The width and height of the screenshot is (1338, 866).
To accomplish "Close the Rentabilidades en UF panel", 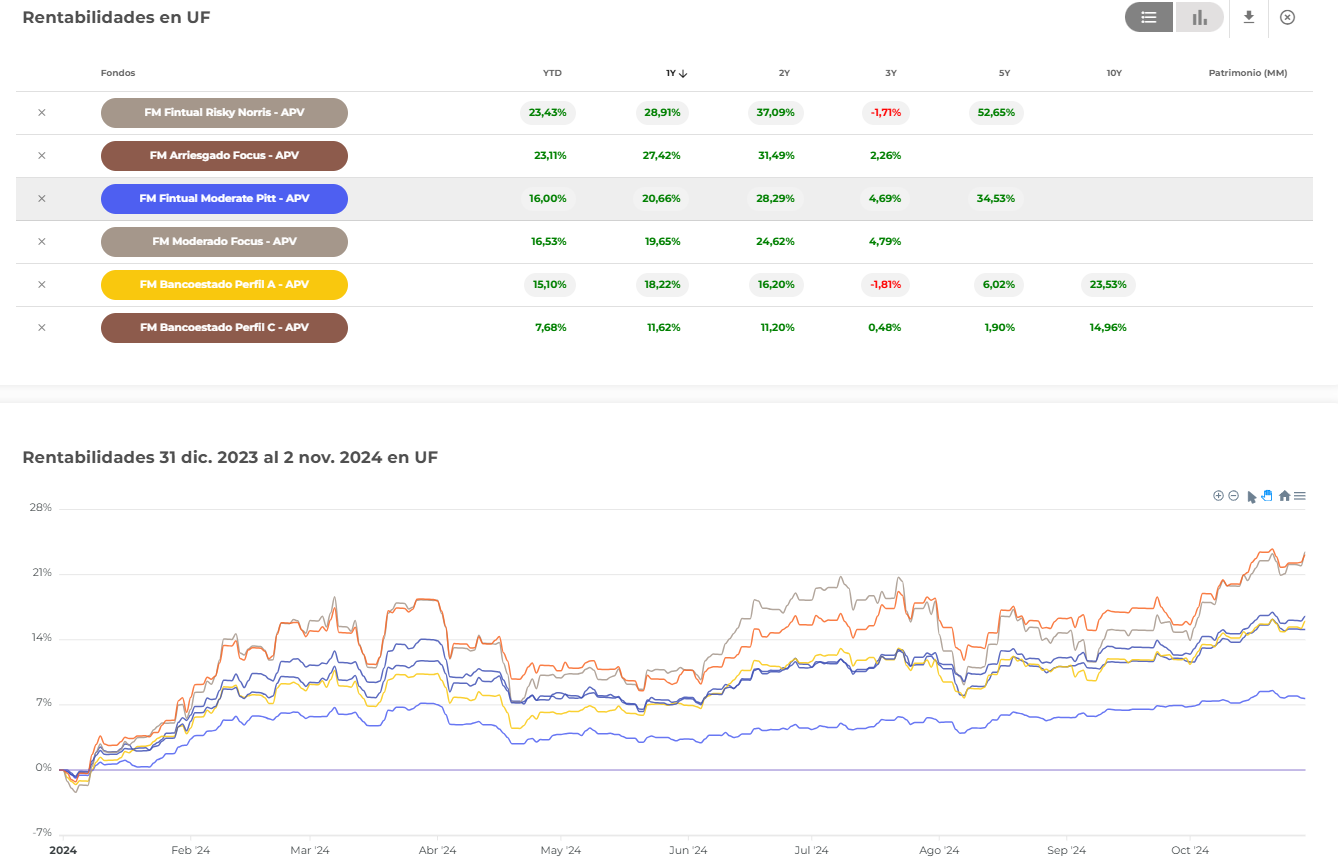I will pos(1287,17).
